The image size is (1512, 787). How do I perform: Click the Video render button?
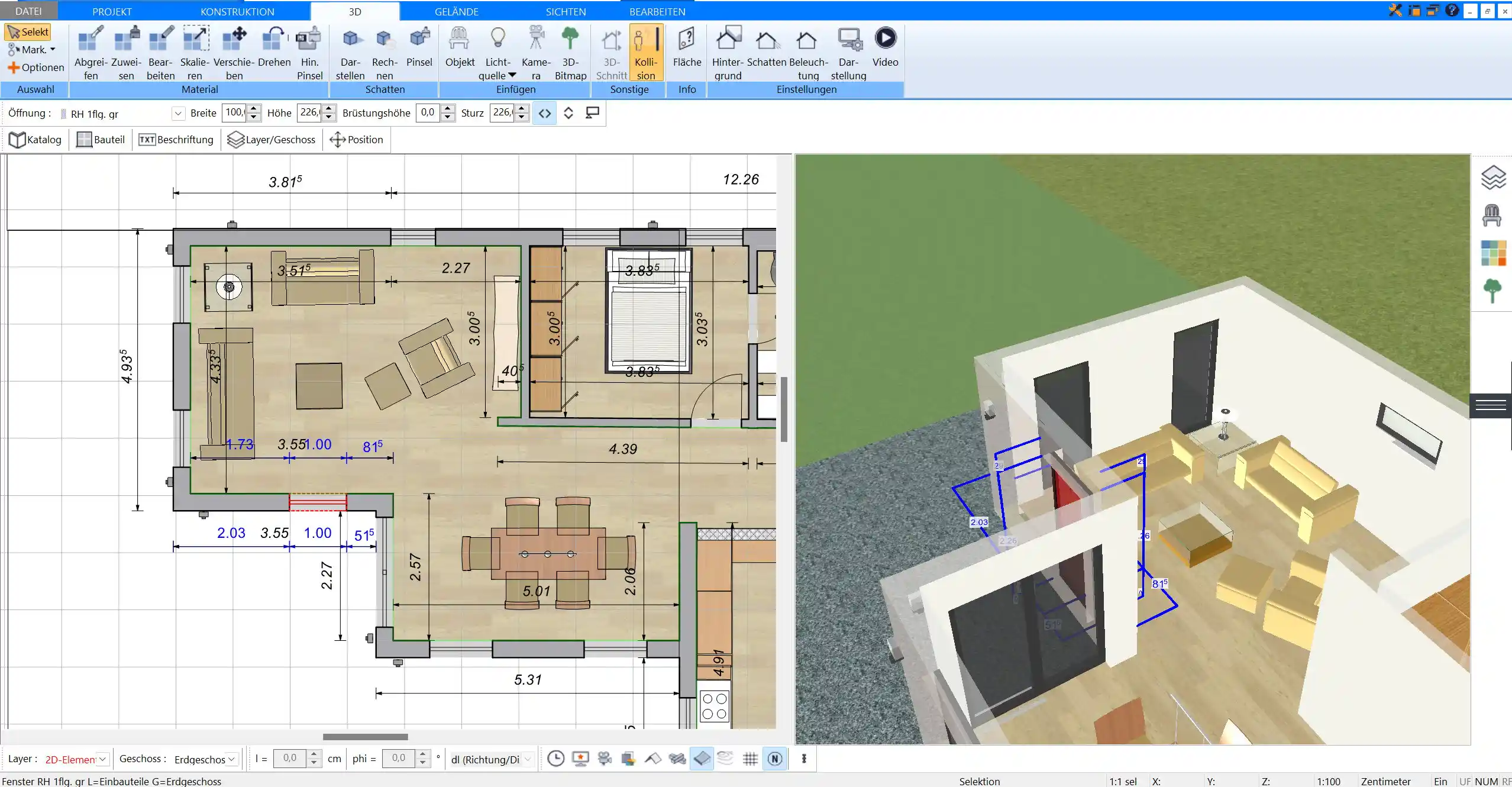[885, 47]
